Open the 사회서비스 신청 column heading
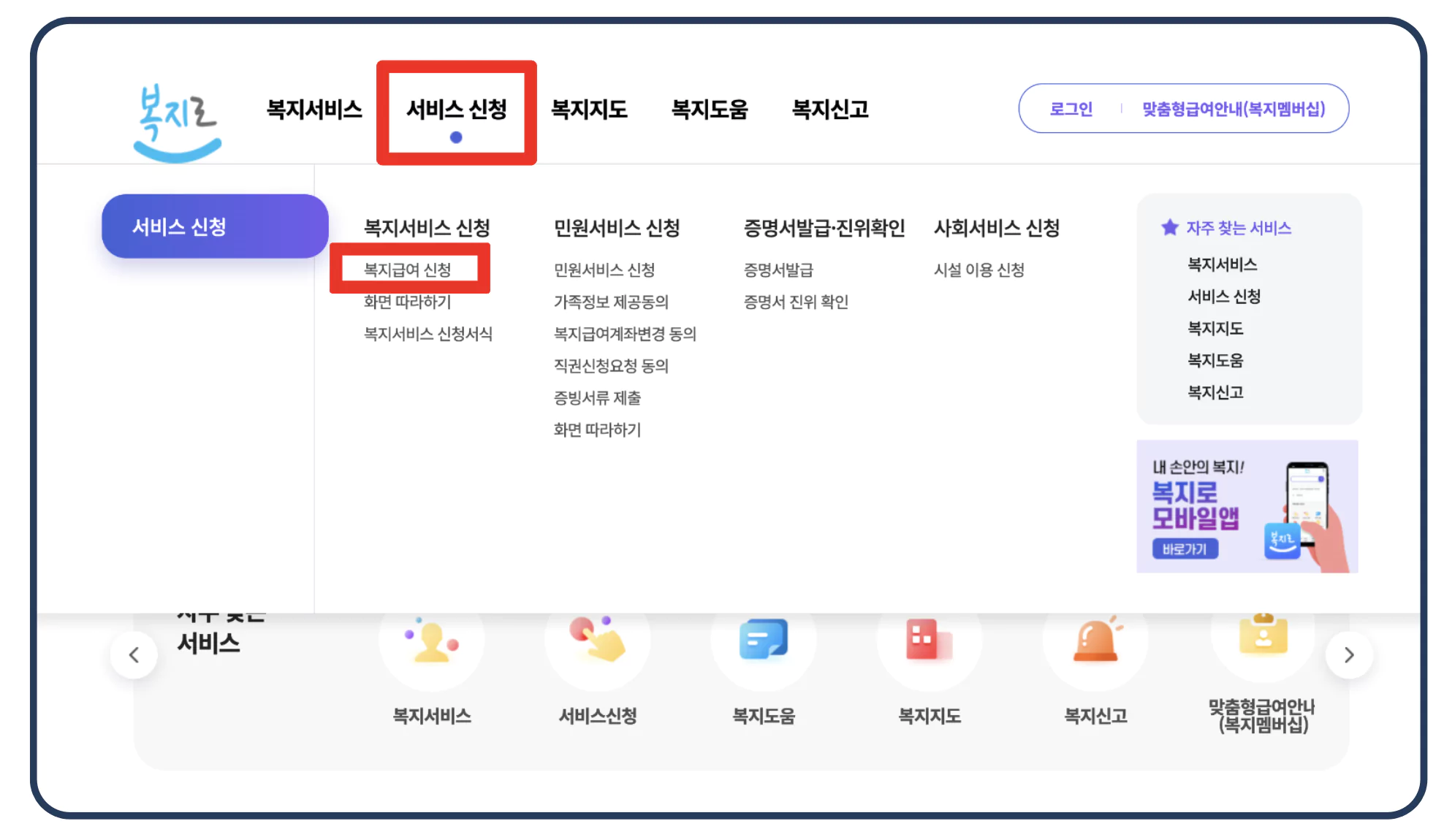The image size is (1444, 840). [997, 228]
